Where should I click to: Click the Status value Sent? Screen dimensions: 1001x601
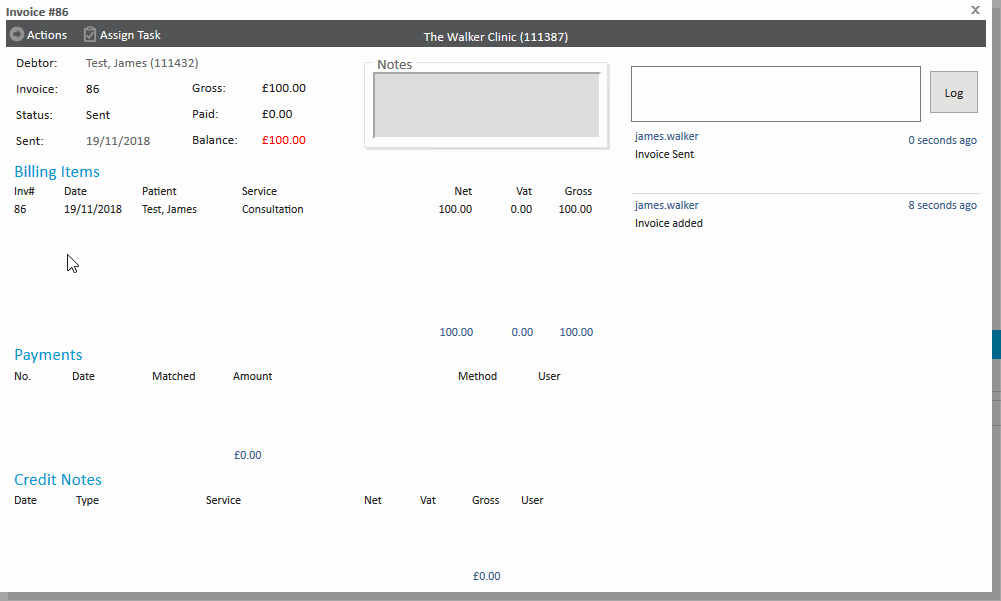pyautogui.click(x=98, y=115)
